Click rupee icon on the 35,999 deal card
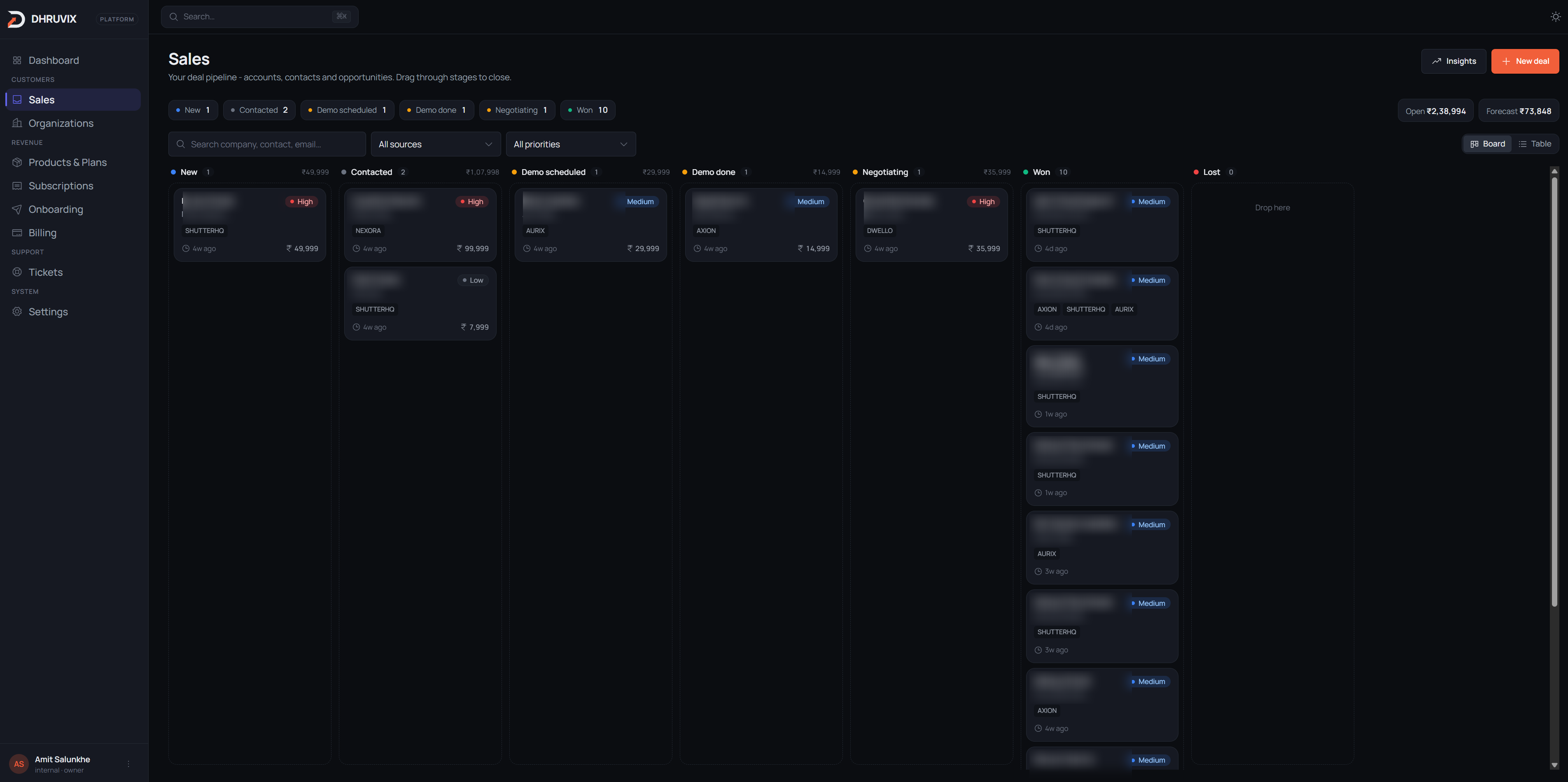1568x782 pixels. click(x=971, y=248)
